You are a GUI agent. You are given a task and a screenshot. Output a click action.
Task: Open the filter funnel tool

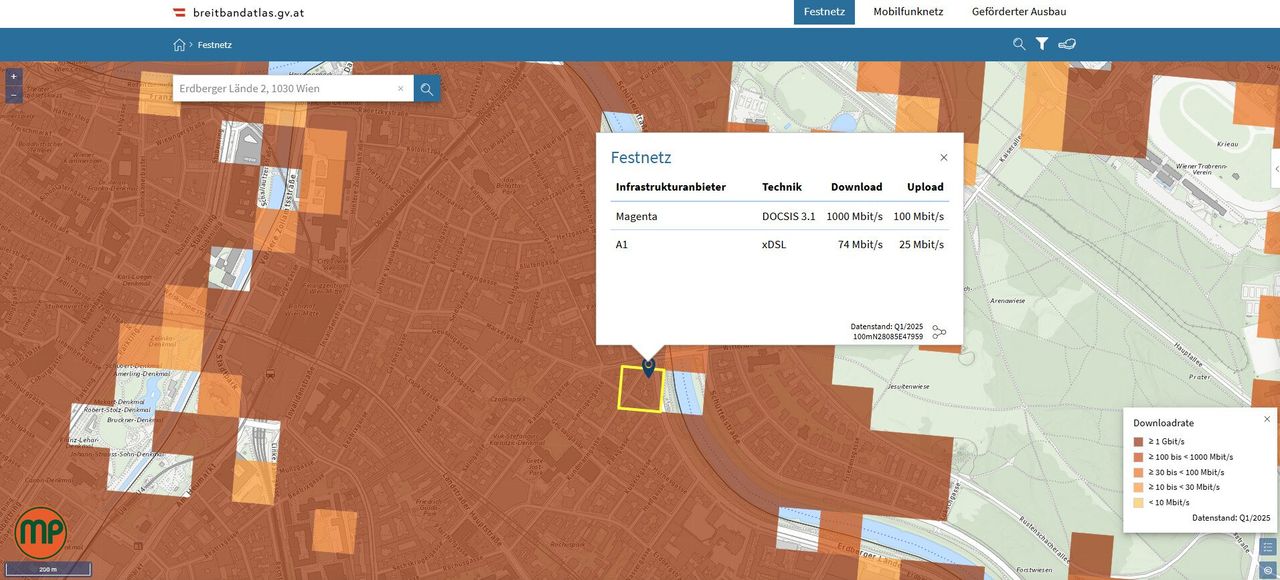(1042, 44)
